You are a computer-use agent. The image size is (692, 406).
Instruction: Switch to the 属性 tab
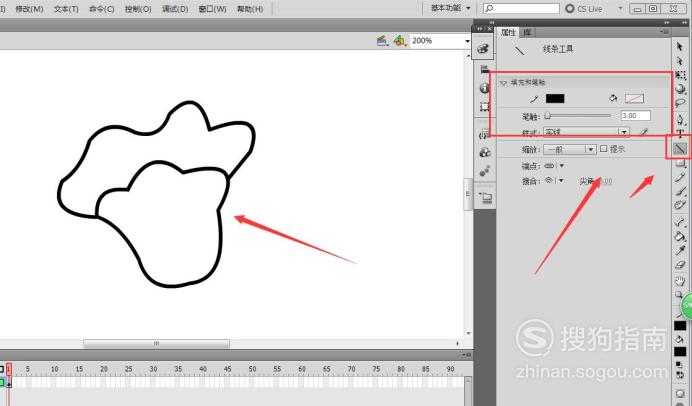(x=508, y=32)
